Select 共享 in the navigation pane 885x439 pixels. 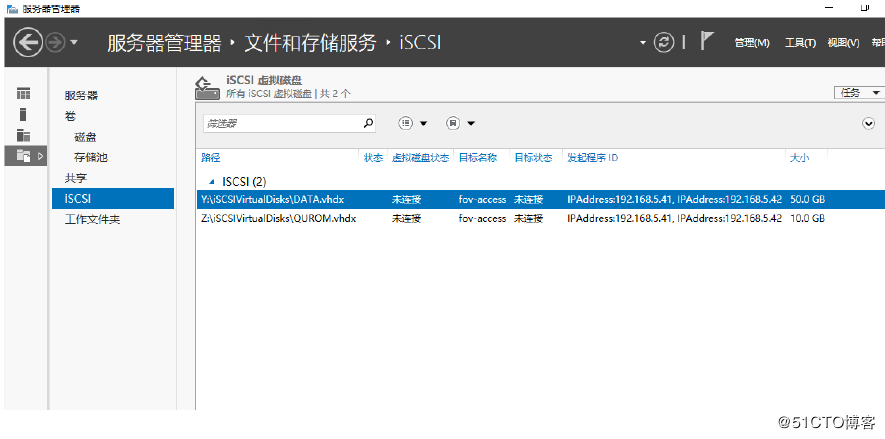click(x=76, y=178)
